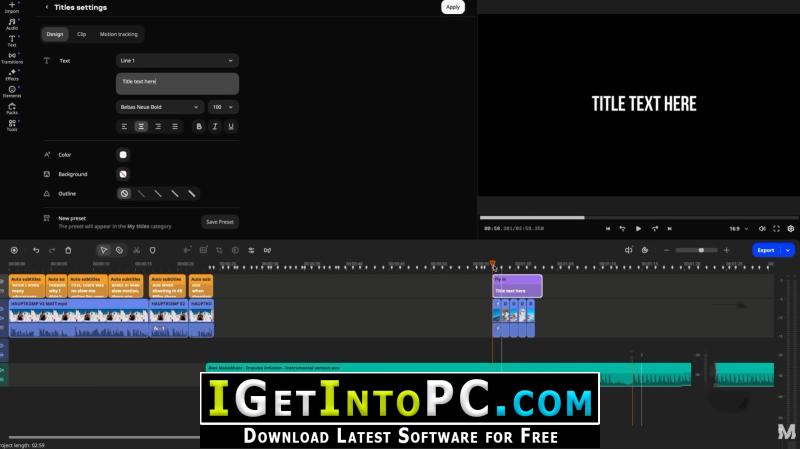Align title text left
This screenshot has height=449, width=800.
click(124, 127)
